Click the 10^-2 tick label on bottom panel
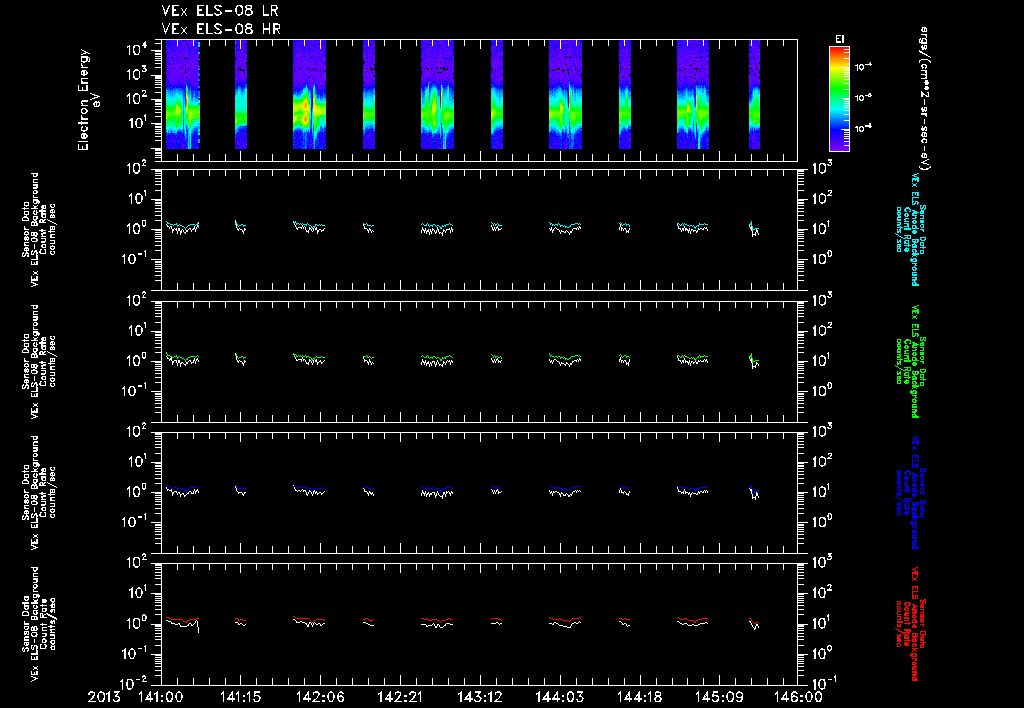The width and height of the screenshot is (1024, 708). pos(134,683)
